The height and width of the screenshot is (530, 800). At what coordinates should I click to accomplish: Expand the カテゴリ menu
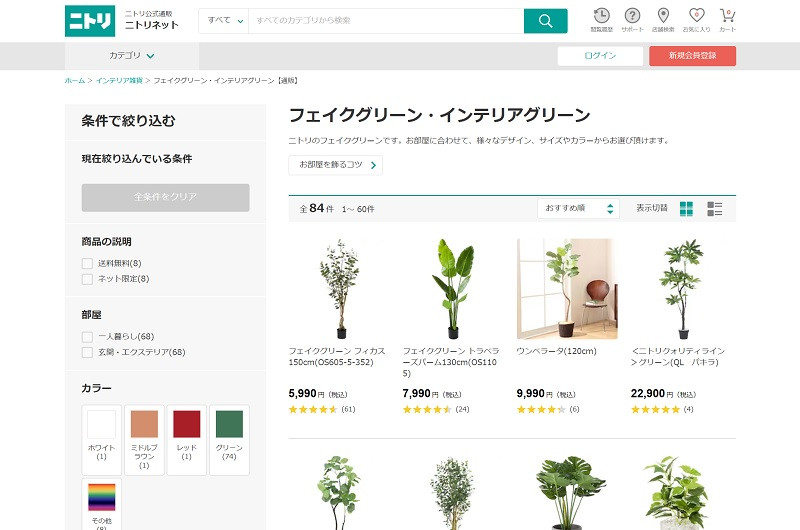click(132, 56)
